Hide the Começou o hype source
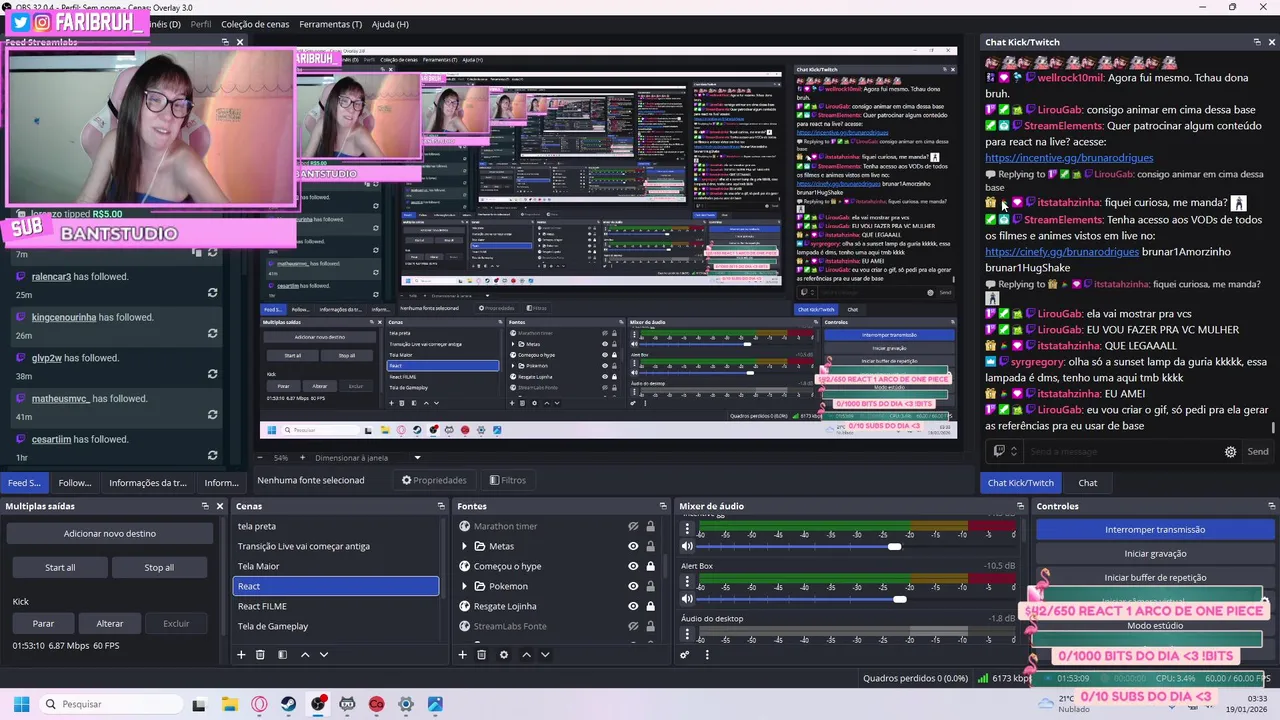Screen dimensions: 1280x720 pyautogui.click(x=633, y=566)
